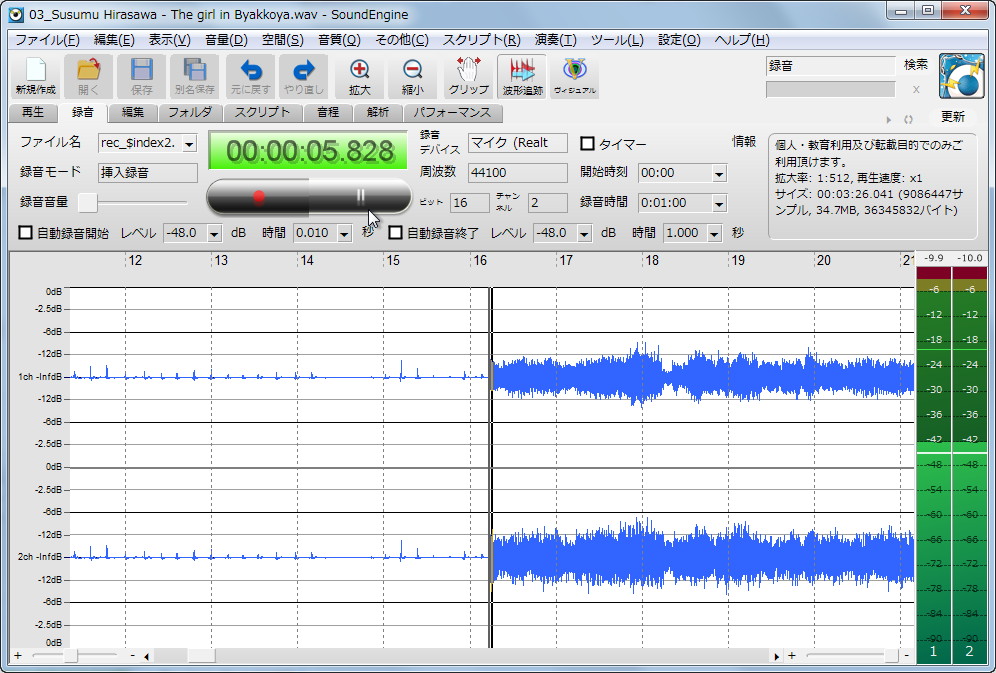This screenshot has height=673, width=996.
Task: Expand the 録音時間 0:01:00 dropdown
Action: 719,203
